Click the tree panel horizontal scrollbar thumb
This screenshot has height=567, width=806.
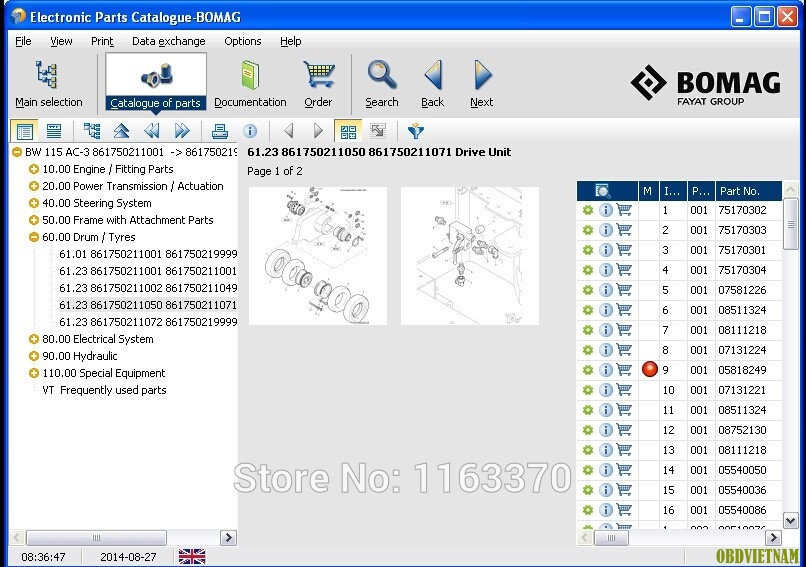[96, 538]
